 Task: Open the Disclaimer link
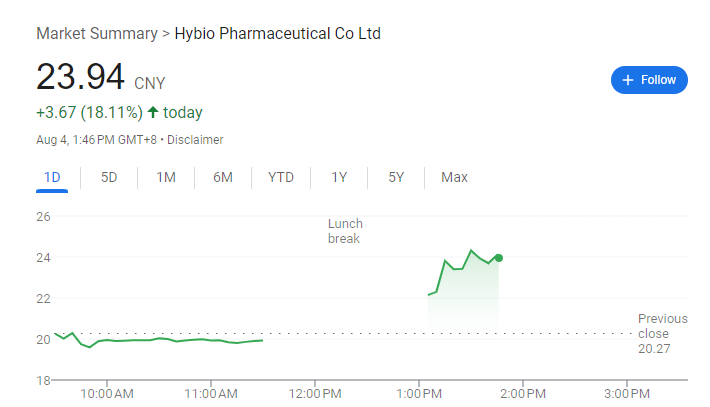(195, 140)
